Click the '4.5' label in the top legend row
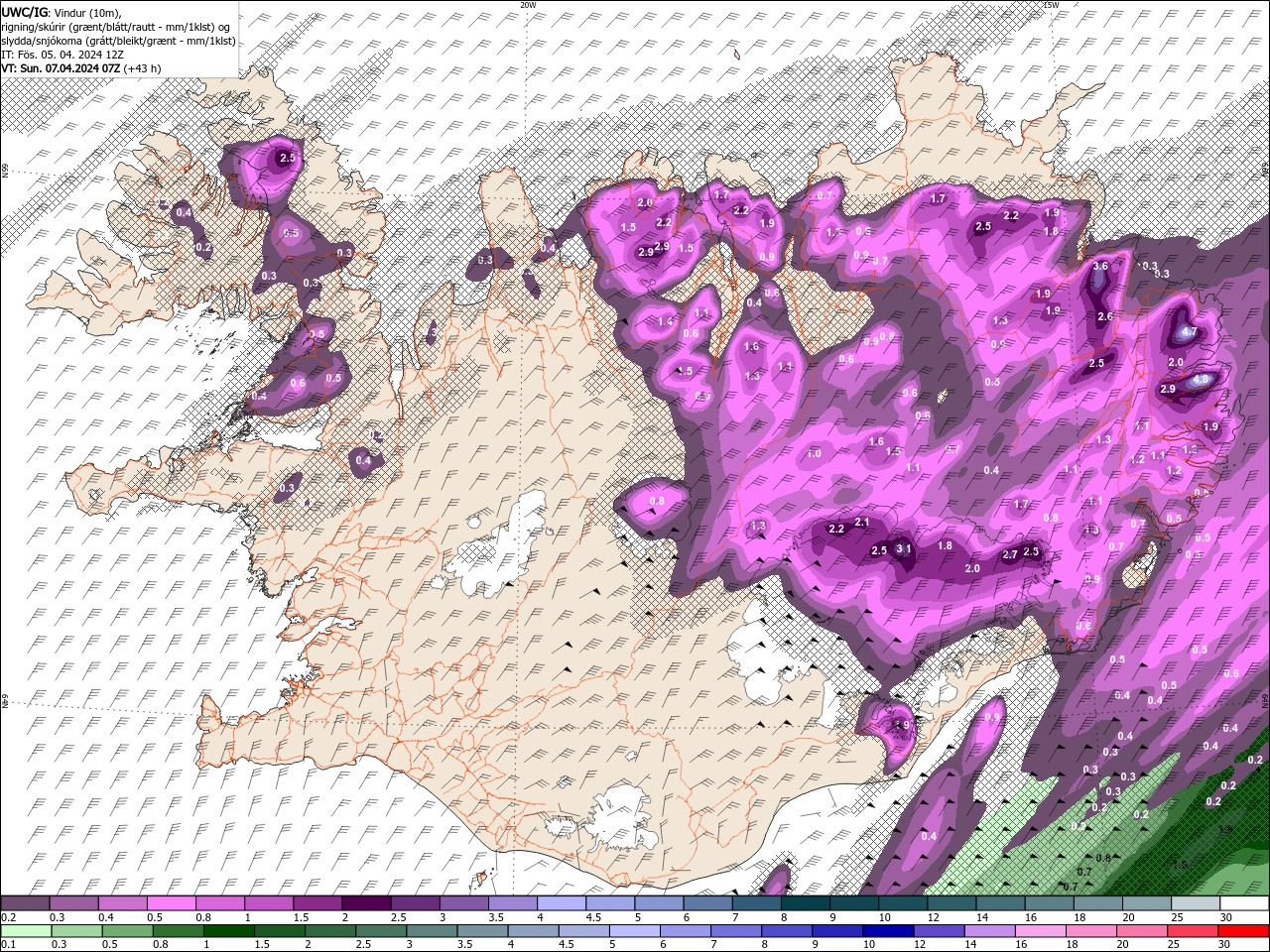Viewport: 1270px width, 952px height. tap(593, 917)
